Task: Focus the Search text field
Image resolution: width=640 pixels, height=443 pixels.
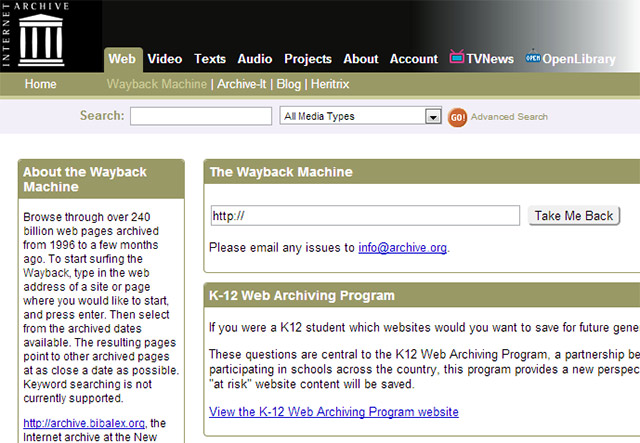Action: click(x=201, y=116)
